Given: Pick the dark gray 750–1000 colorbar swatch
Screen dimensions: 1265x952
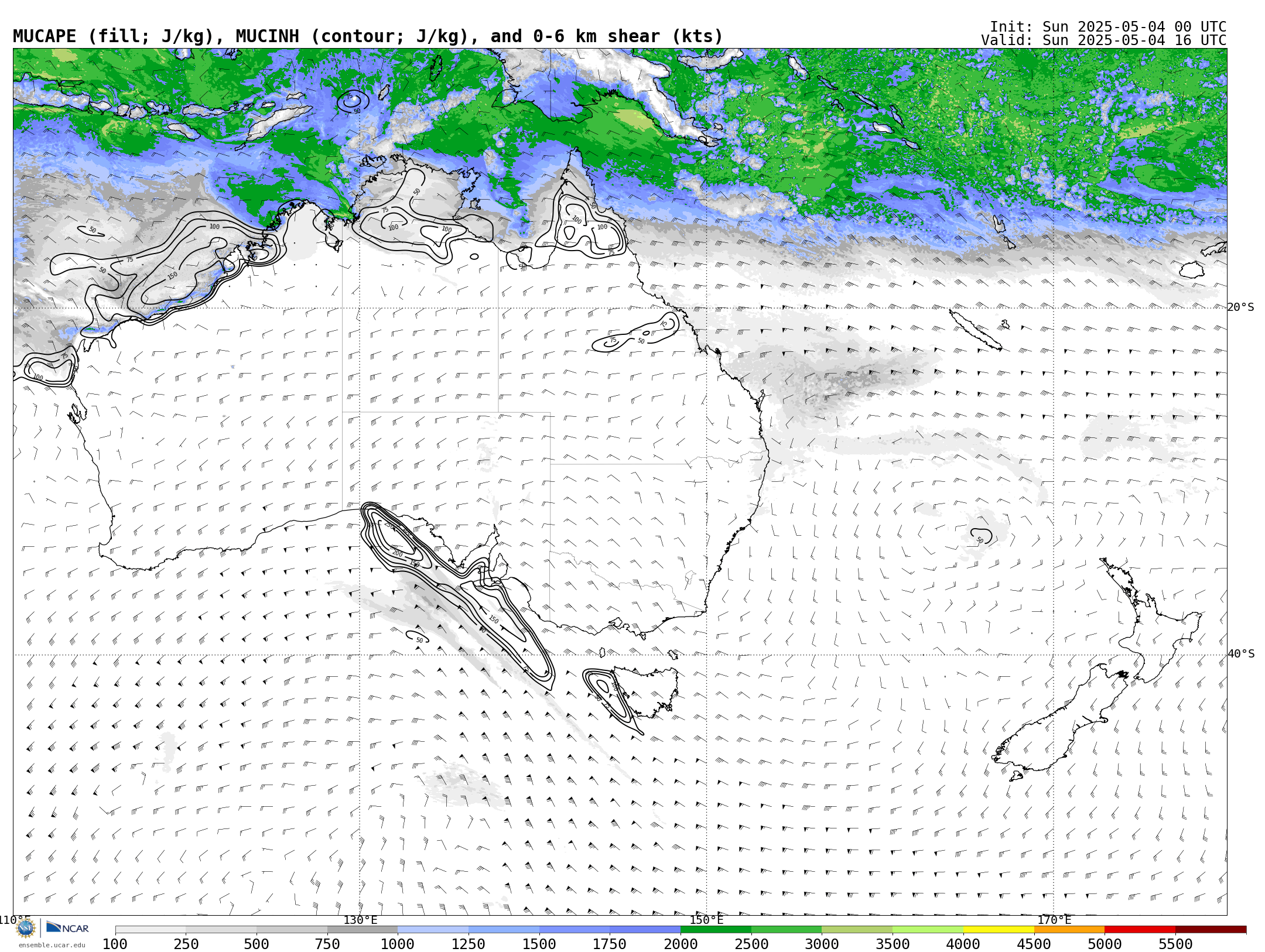Looking at the screenshot, I should coord(363,930).
